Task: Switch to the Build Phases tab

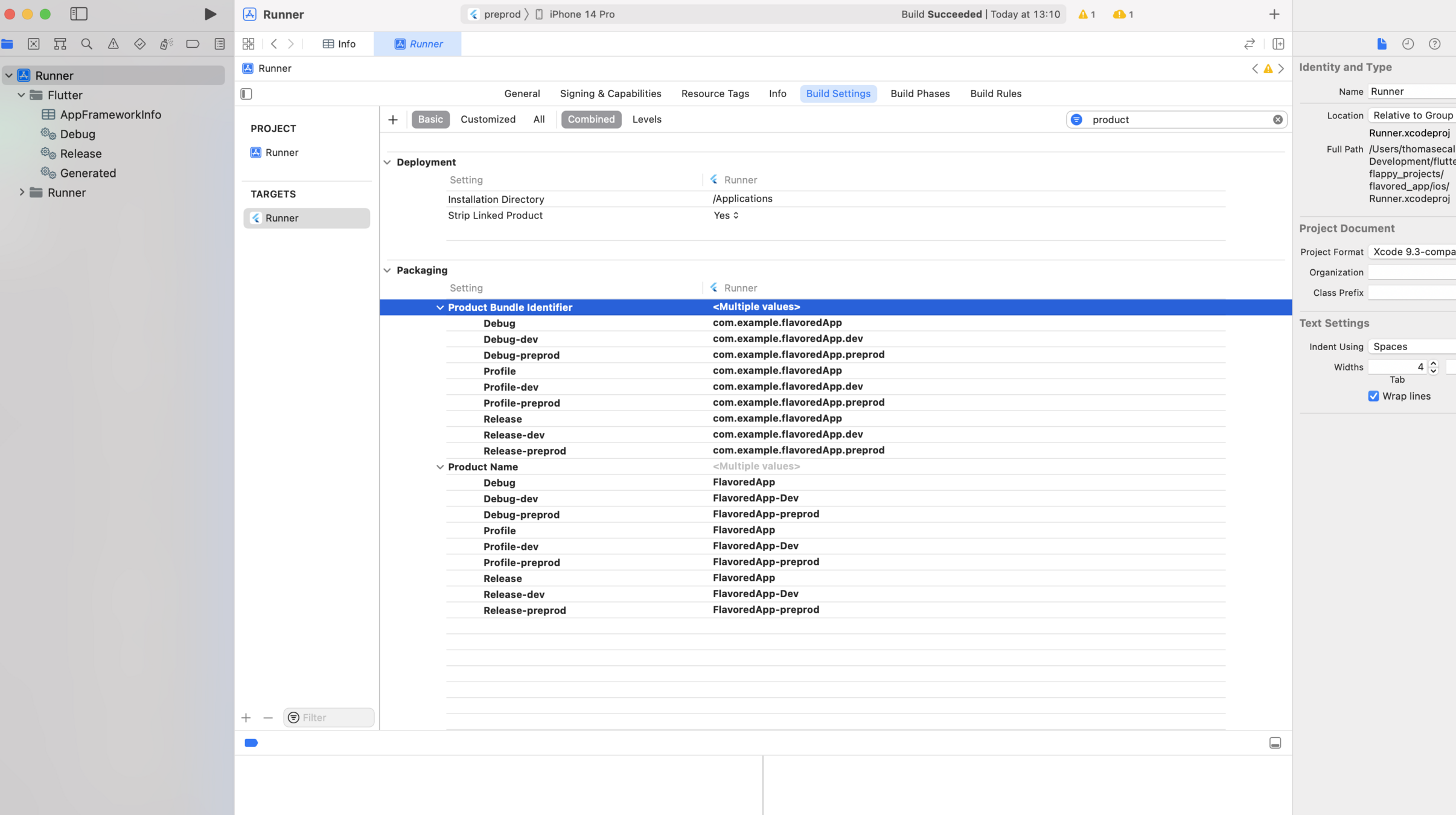Action: click(919, 94)
